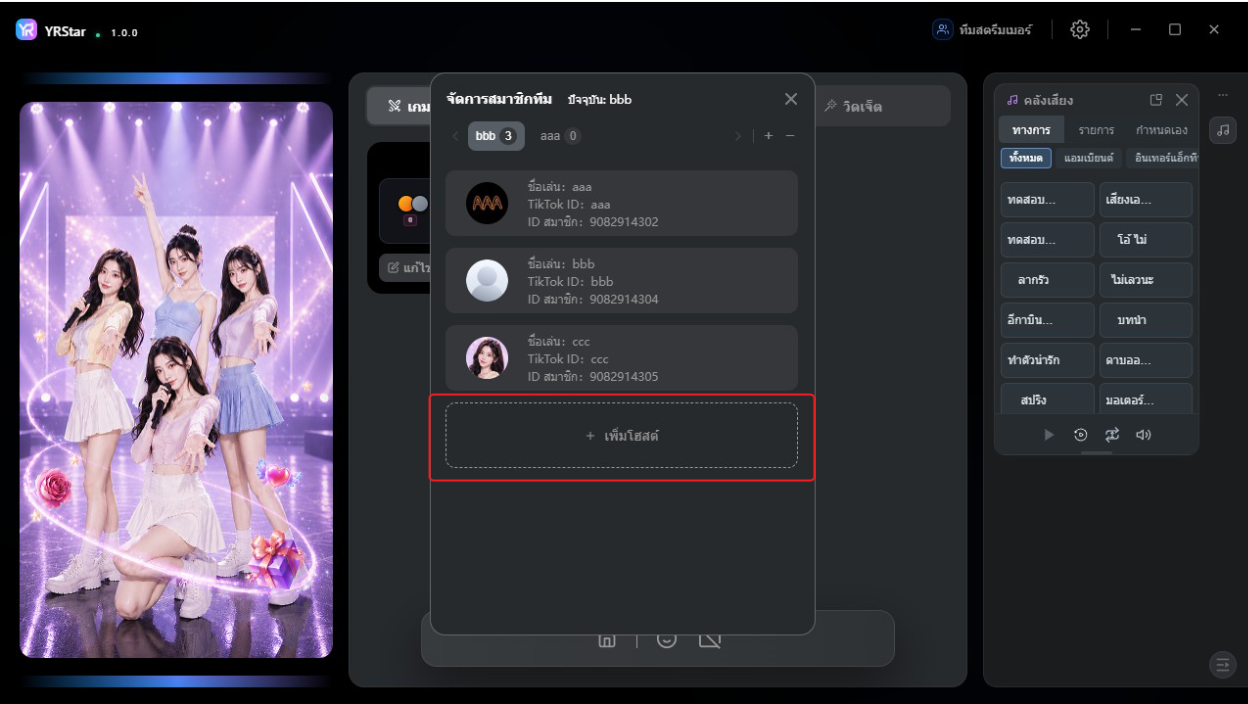The height and width of the screenshot is (704, 1248).
Task: Switch to the กำหนดเอง sound tab
Action: coord(1161,131)
